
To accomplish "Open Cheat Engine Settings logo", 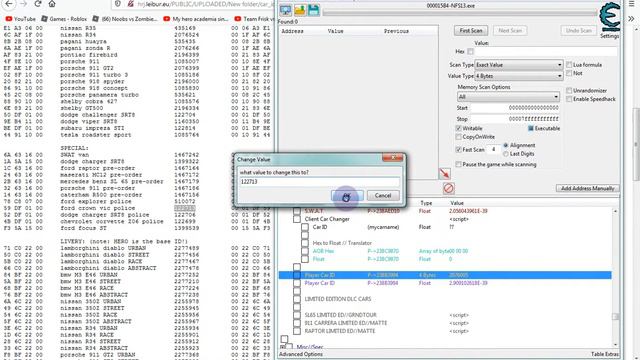I will coord(609,17).
